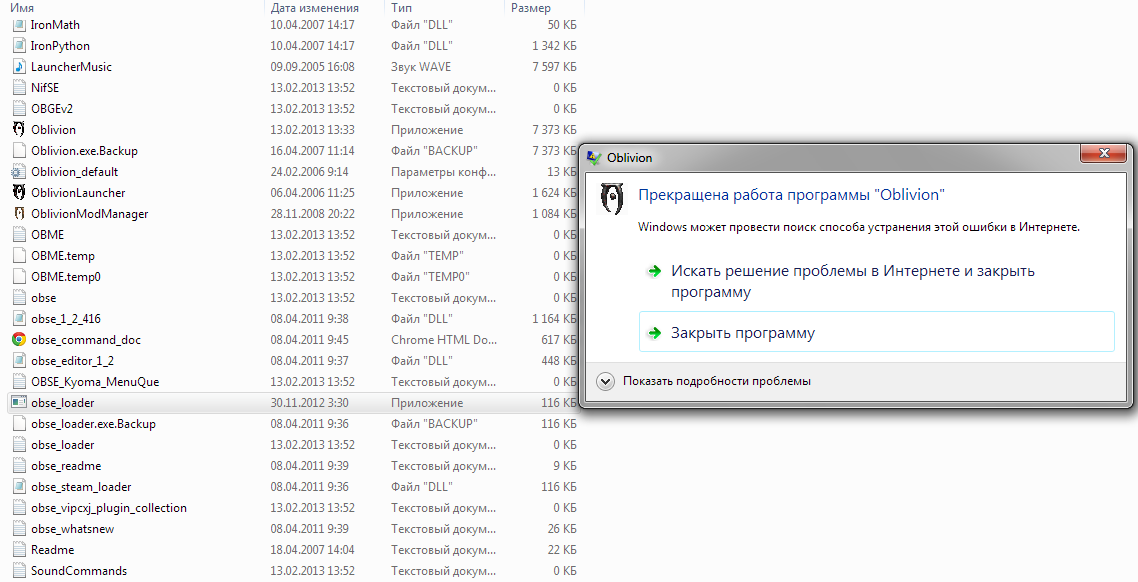This screenshot has width=1138, height=582.
Task: Click the obse_whatsnew document icon
Action: point(19,529)
